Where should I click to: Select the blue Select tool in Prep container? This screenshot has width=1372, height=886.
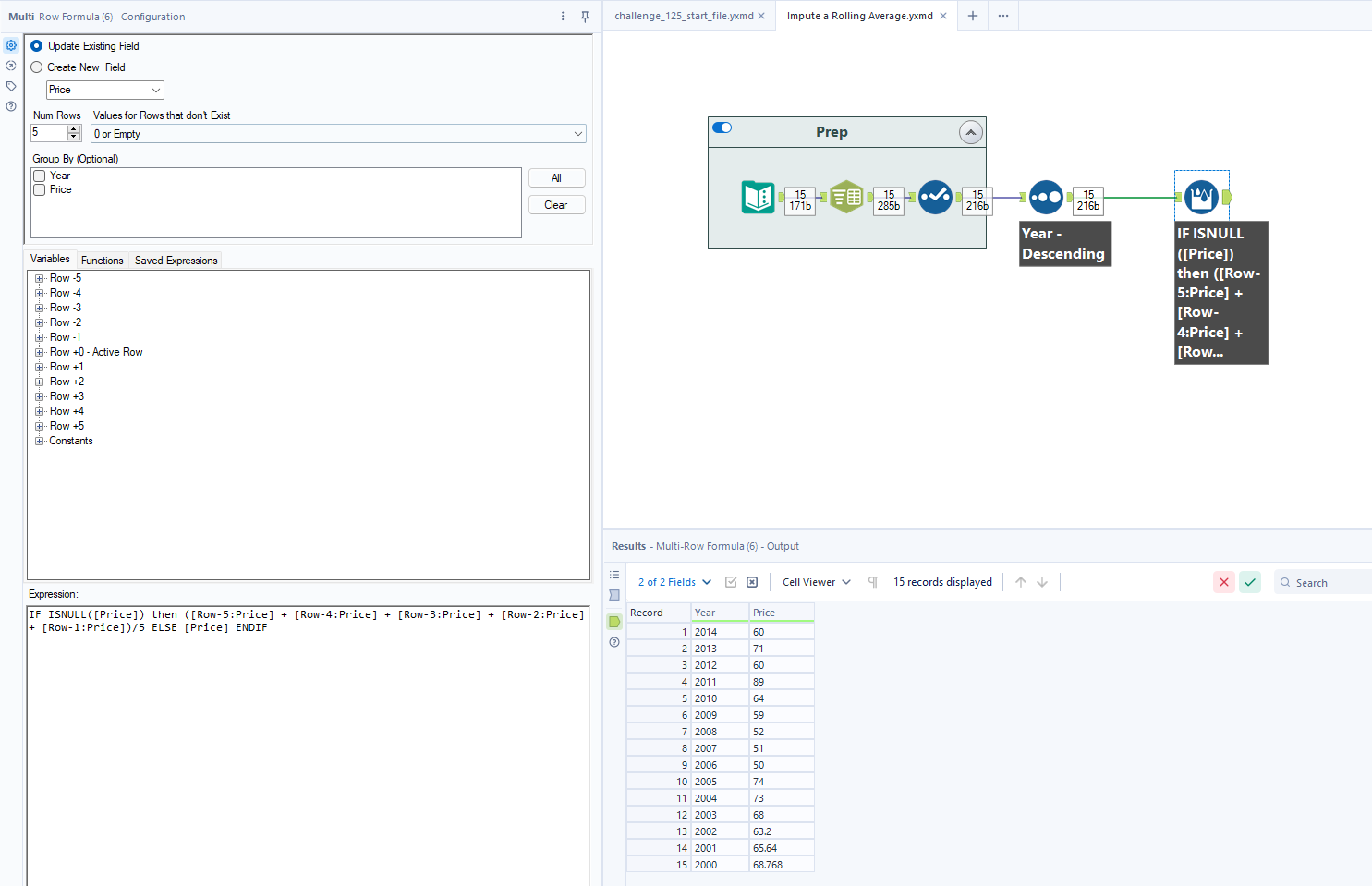tap(935, 197)
